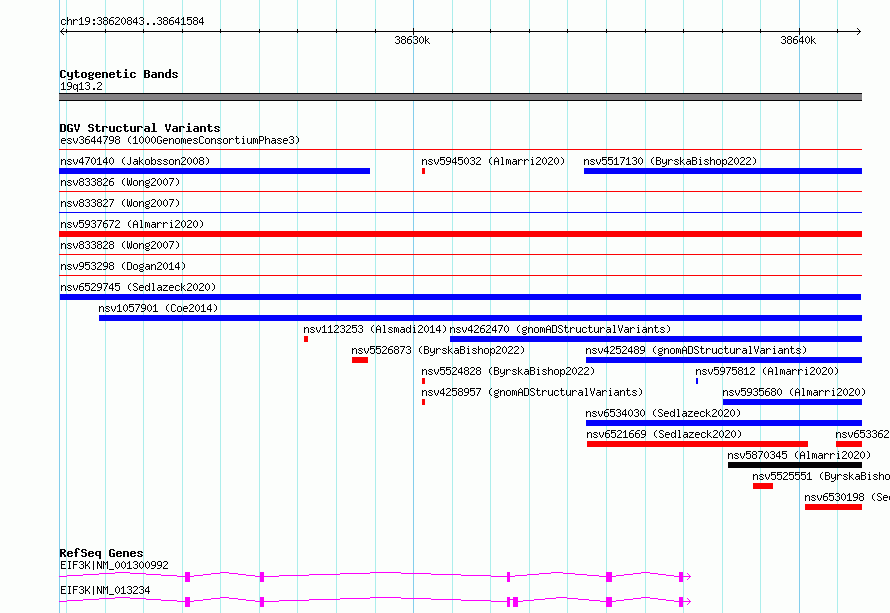This screenshot has height=613, width=890.
Task: Click the DGV Structural Variants track title
Action: click(140, 128)
